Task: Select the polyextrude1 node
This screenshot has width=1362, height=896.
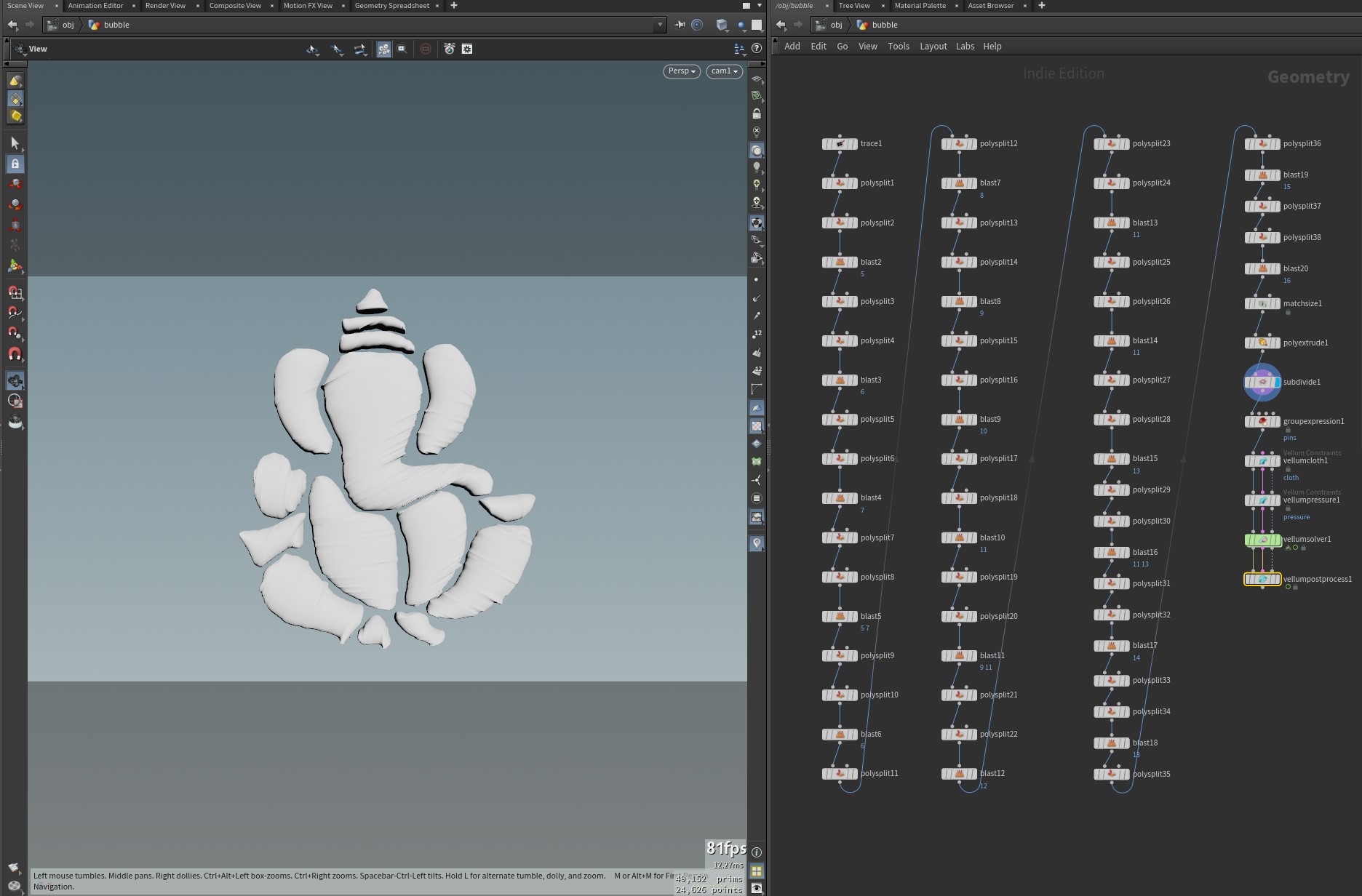Action: coord(1262,343)
